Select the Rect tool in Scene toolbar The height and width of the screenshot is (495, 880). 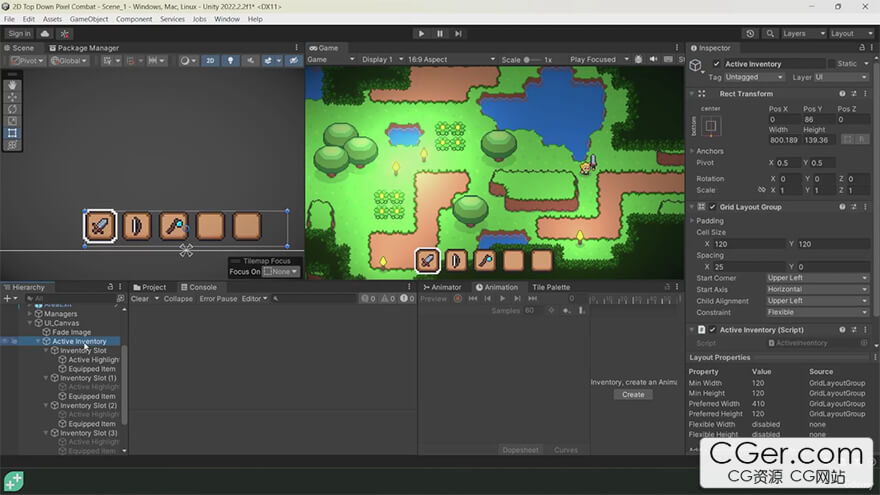(x=12, y=133)
